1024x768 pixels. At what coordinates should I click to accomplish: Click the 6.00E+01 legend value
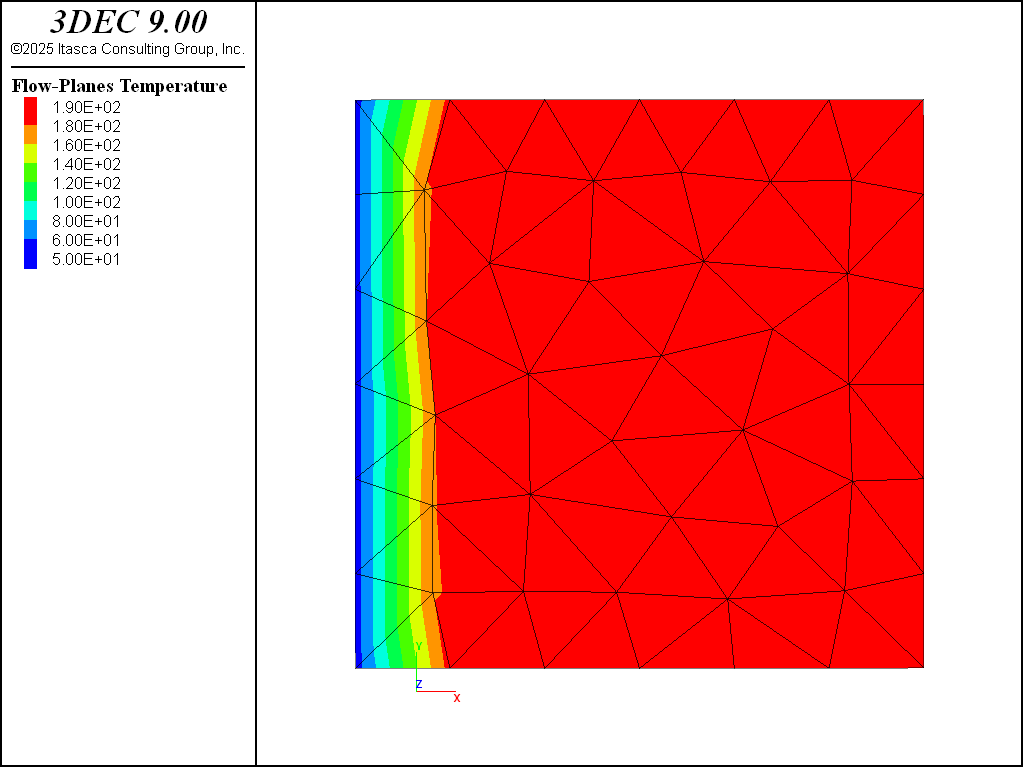pos(86,240)
